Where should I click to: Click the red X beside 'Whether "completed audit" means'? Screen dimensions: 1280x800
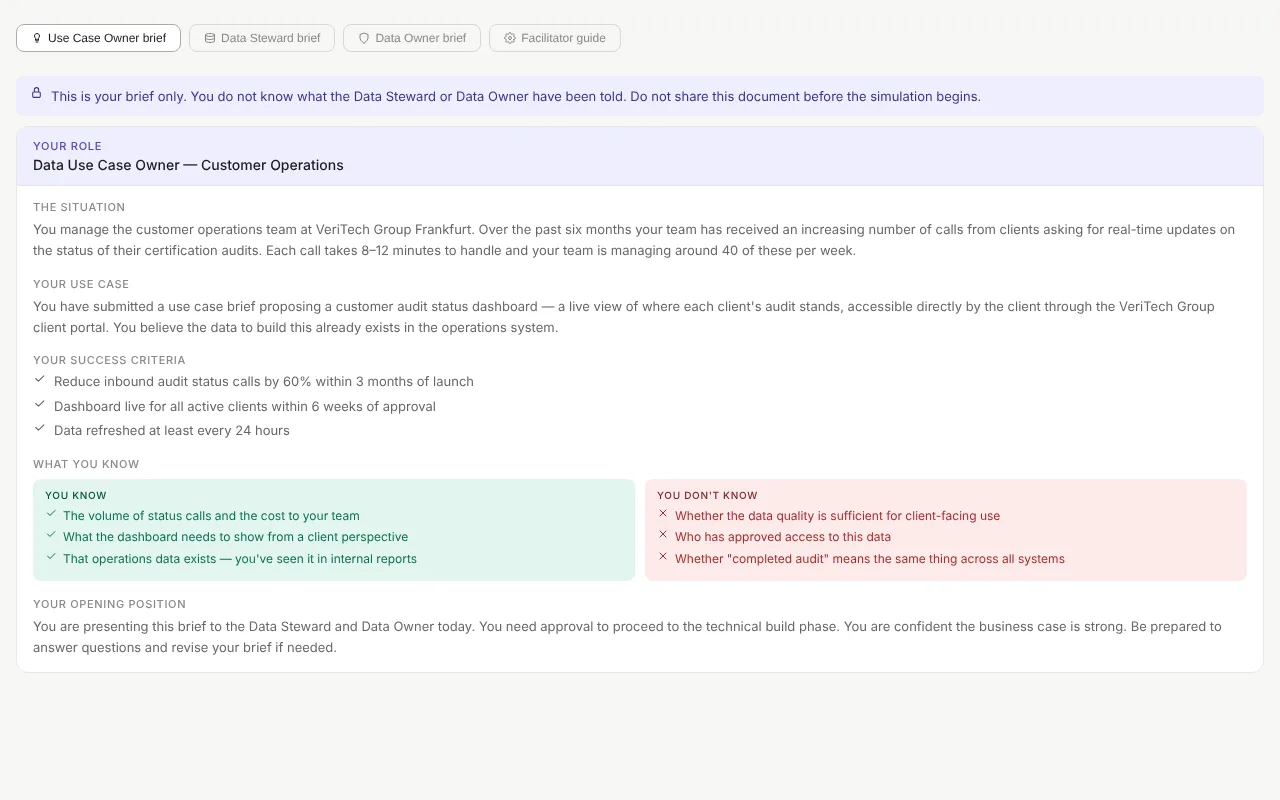[x=662, y=557]
